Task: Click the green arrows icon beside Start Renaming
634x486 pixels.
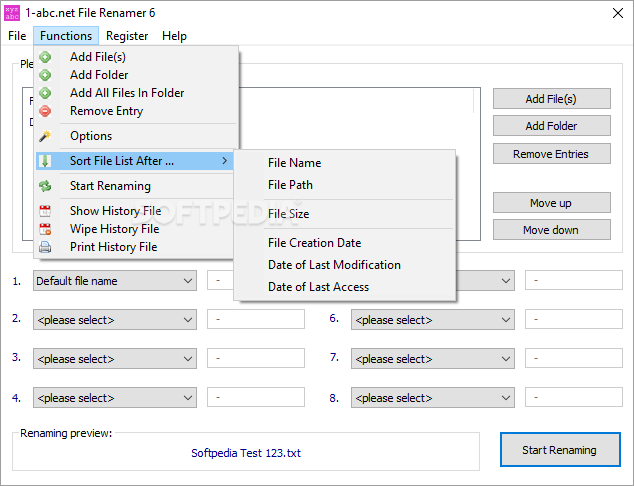Action: click(x=45, y=186)
